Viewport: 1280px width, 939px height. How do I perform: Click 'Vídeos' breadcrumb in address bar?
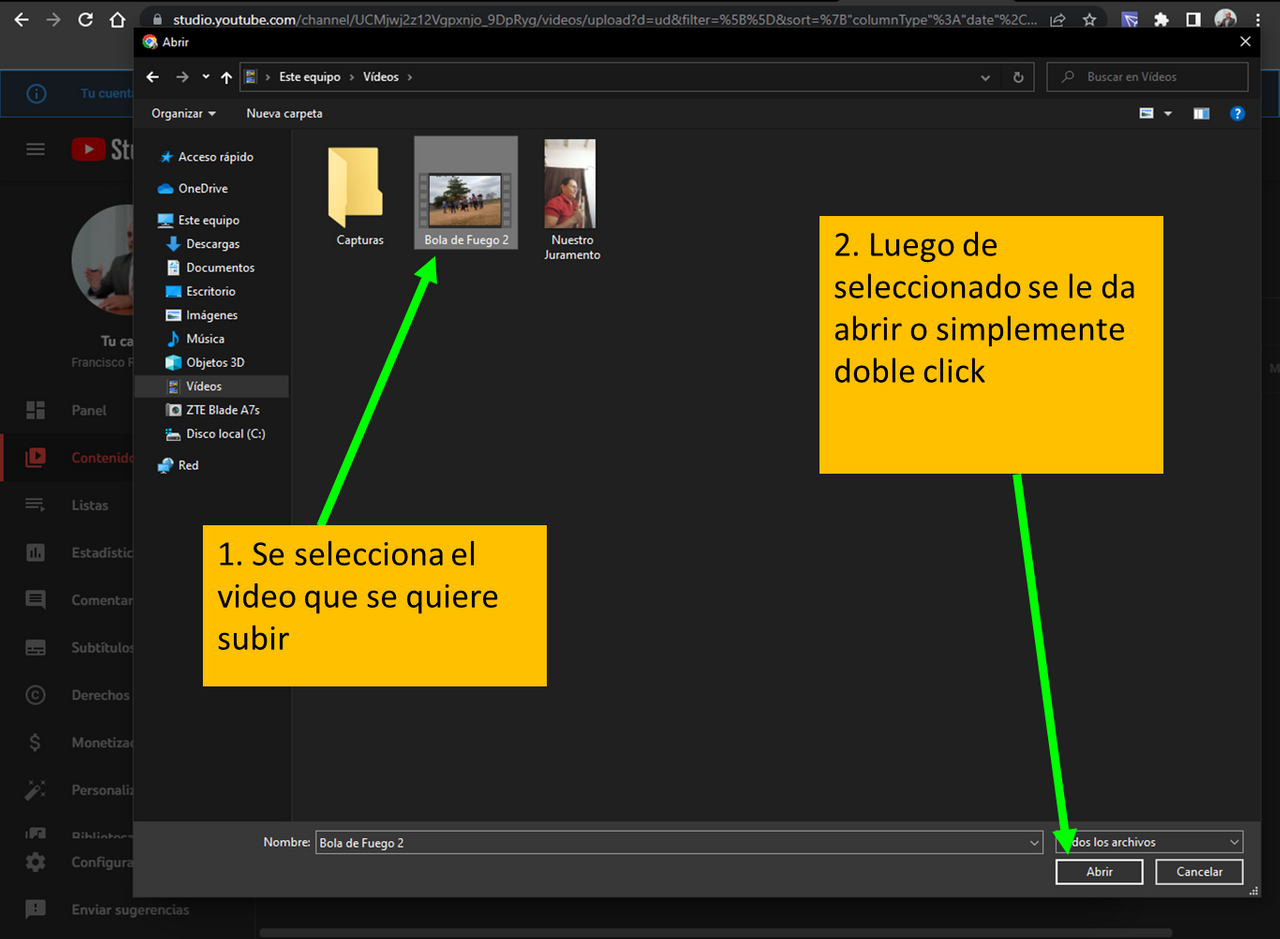(381, 77)
